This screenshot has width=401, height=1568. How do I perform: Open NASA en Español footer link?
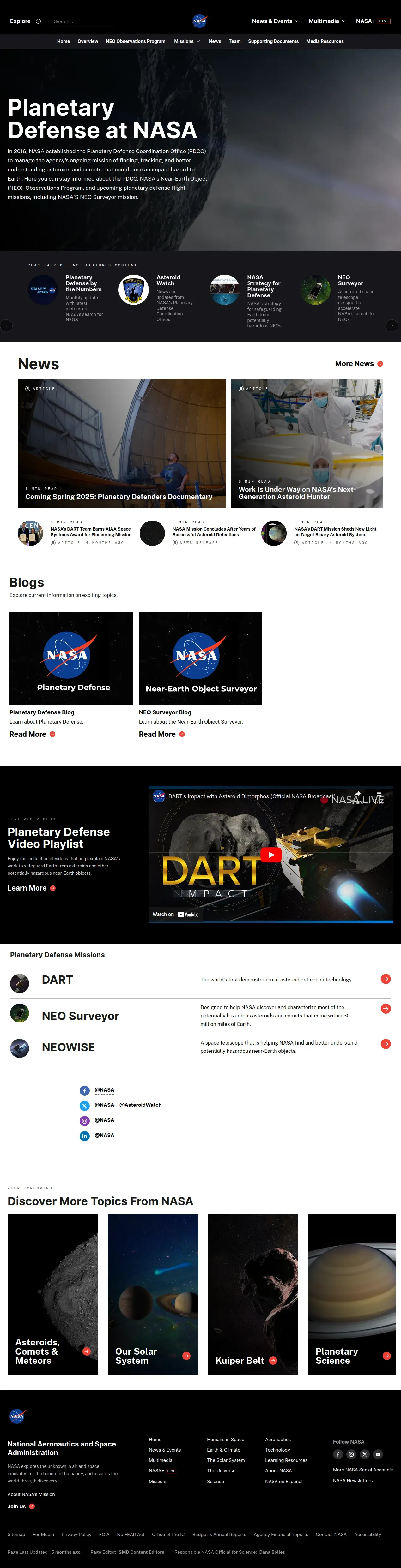[x=283, y=1482]
